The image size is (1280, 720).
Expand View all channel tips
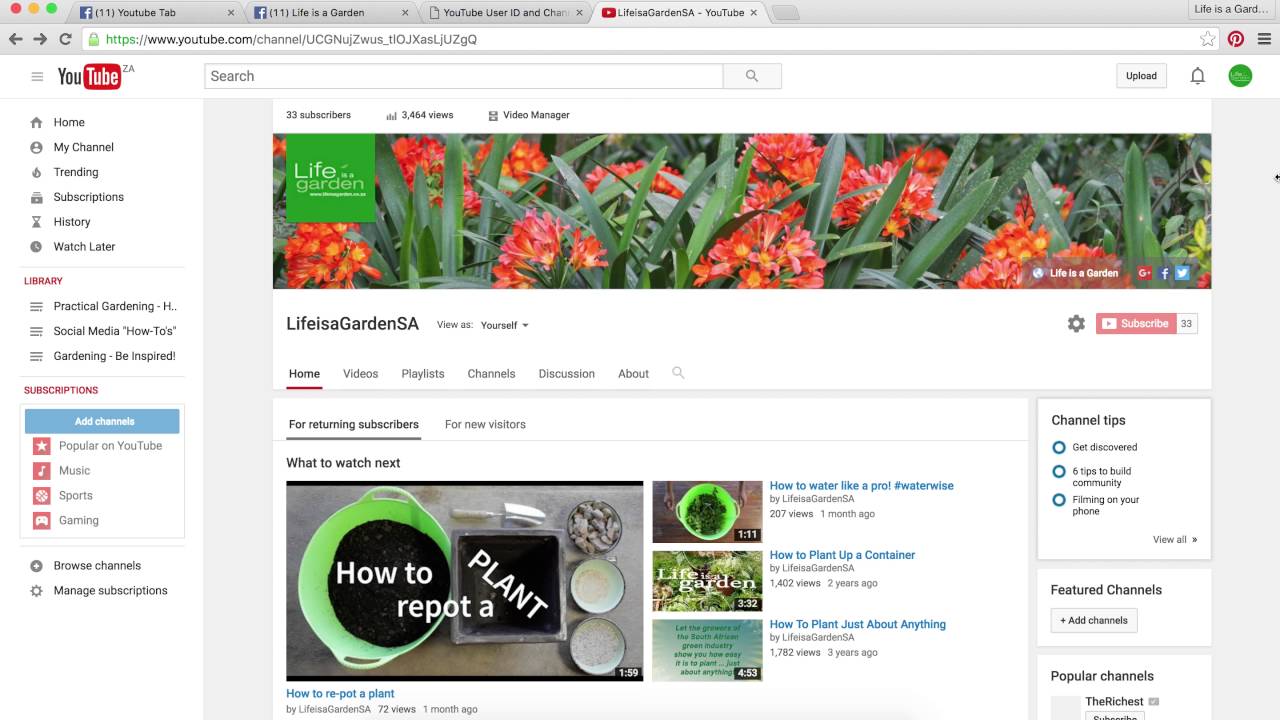(x=1174, y=540)
